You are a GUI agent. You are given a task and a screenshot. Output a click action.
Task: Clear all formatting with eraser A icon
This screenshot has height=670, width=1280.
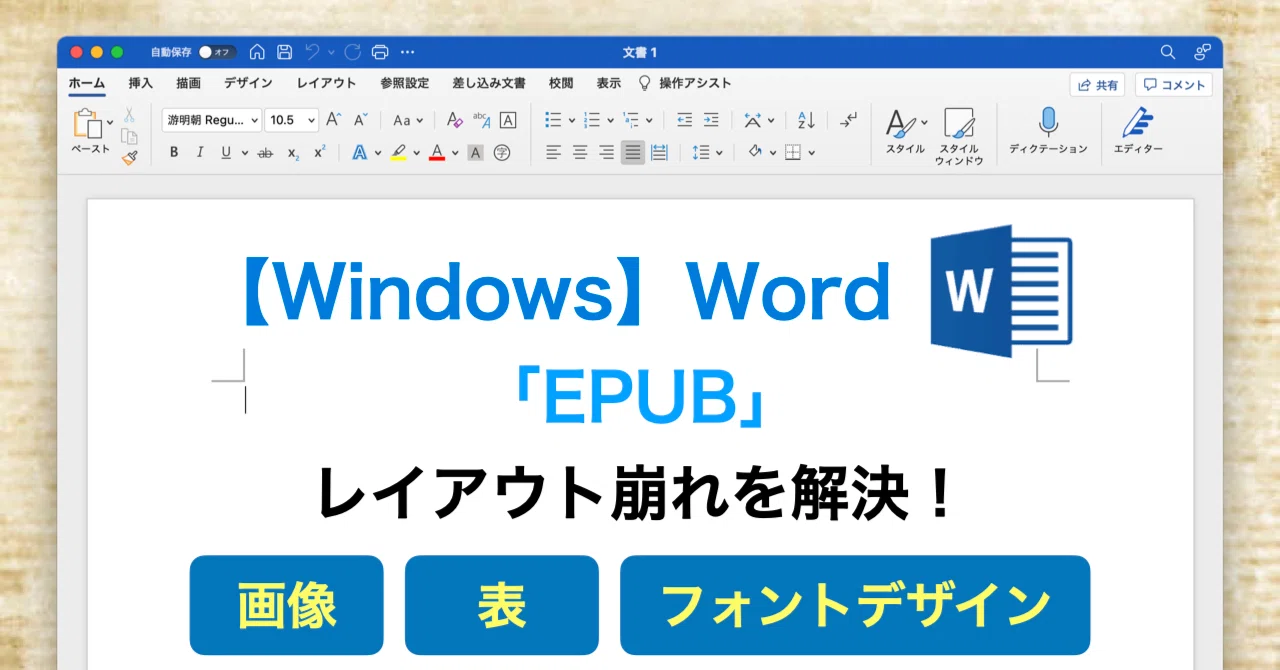[x=455, y=120]
